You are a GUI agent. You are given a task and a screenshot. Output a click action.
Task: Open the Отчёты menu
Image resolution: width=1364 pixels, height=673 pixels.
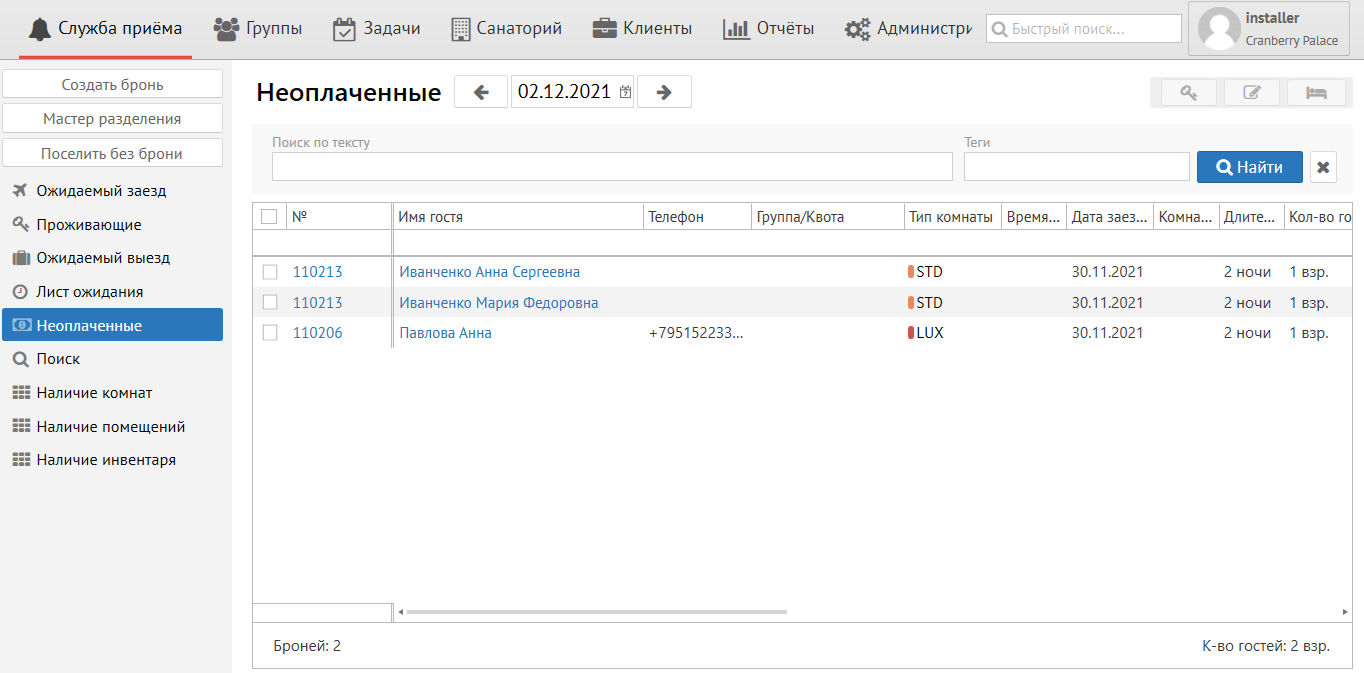(x=768, y=28)
